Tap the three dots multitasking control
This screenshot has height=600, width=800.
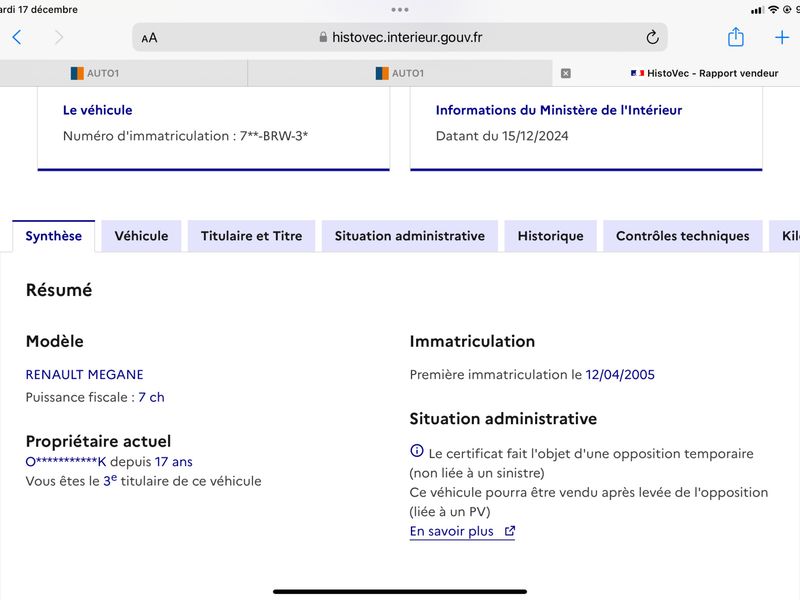pyautogui.click(x=400, y=10)
